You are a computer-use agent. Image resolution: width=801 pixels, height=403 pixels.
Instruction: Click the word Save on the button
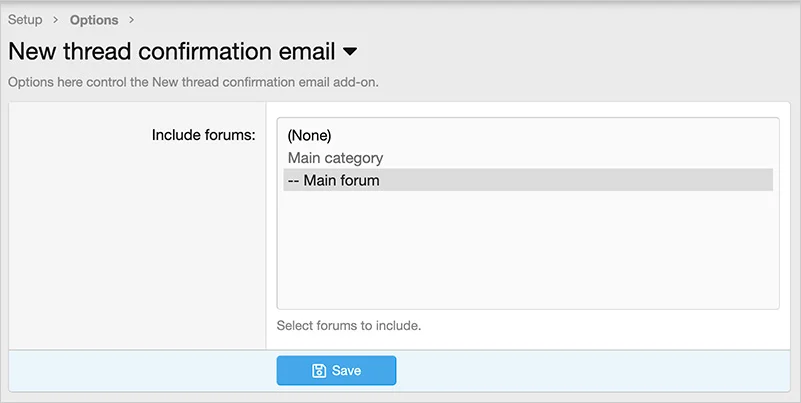click(x=346, y=371)
